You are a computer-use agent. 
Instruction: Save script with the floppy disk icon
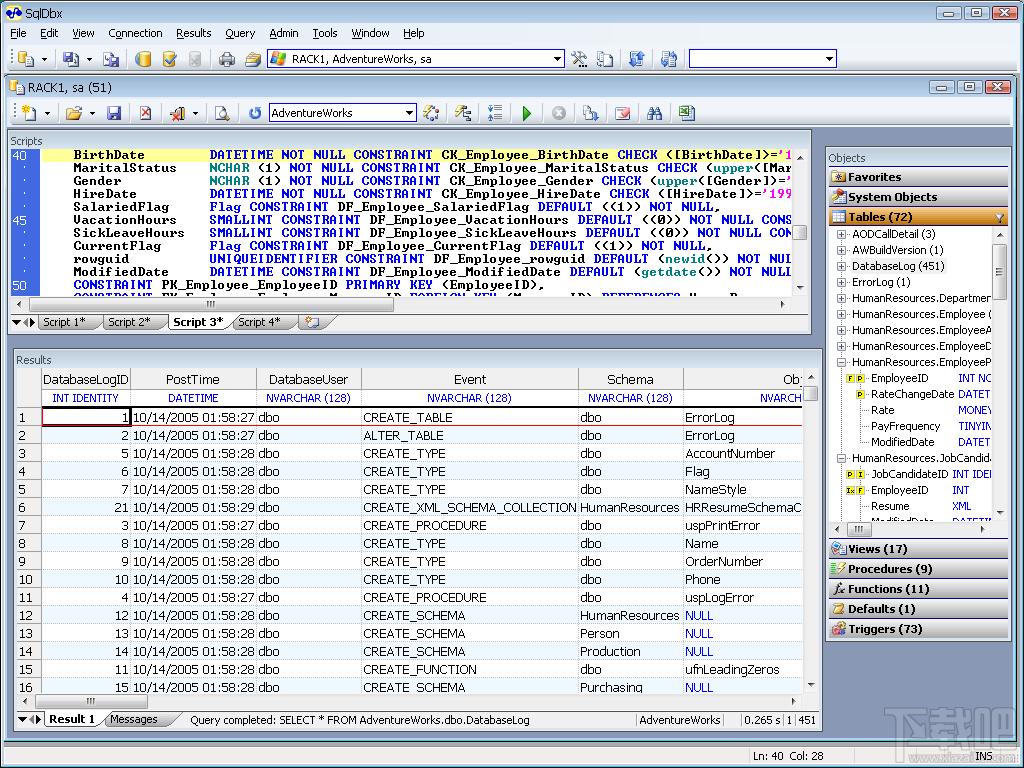114,113
